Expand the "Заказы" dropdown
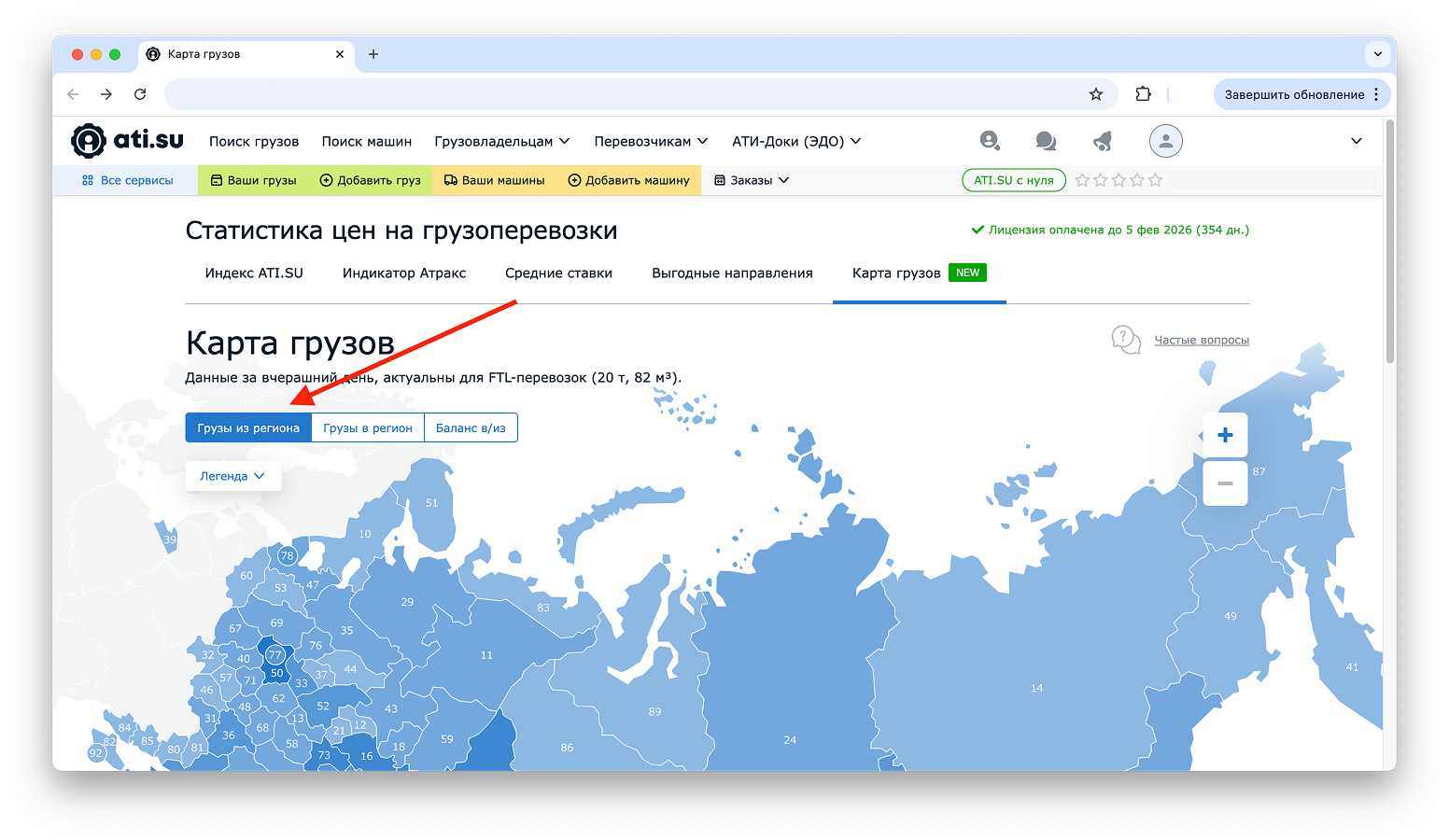Image resolution: width=1449 pixels, height=840 pixels. coord(752,180)
